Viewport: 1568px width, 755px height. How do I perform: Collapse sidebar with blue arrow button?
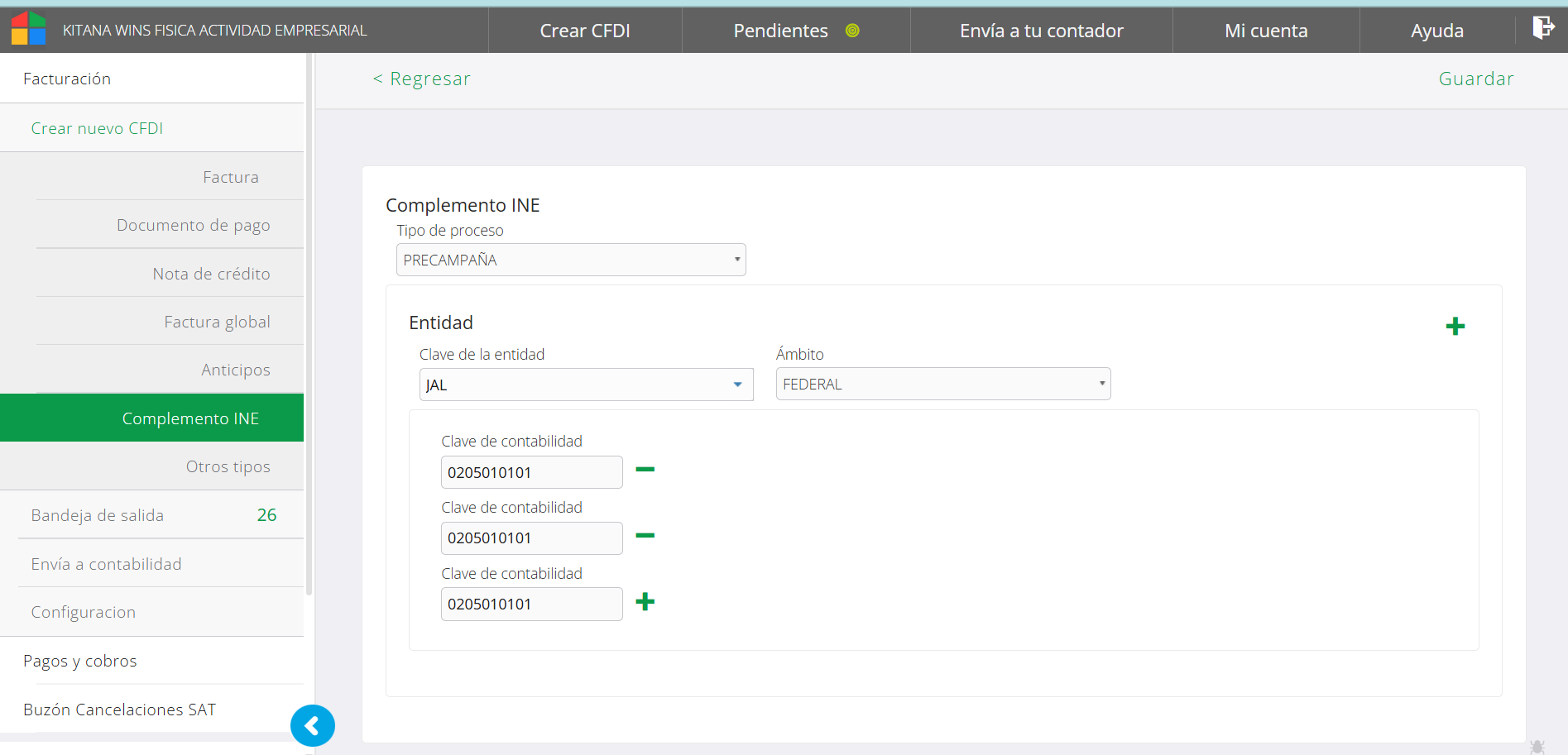point(312,726)
